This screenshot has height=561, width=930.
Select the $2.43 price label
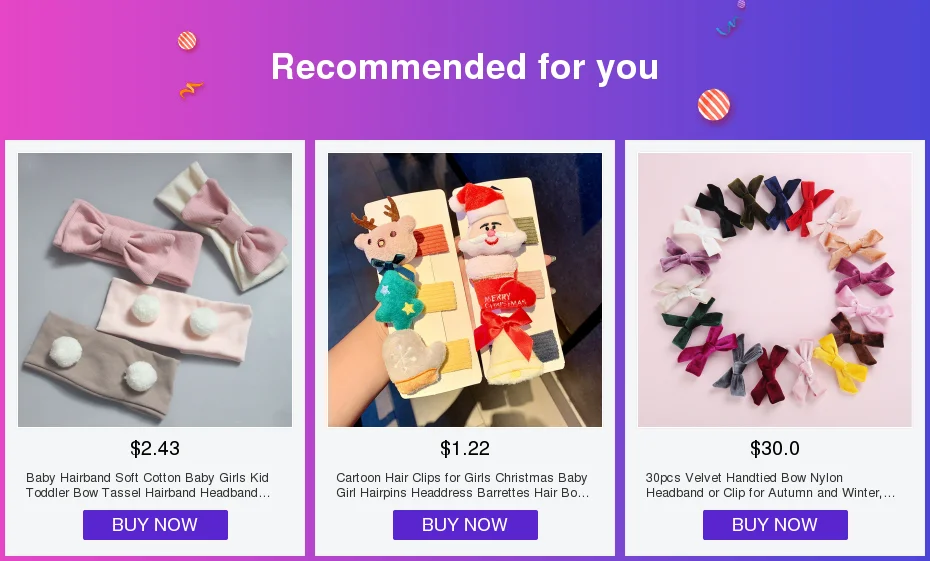[155, 448]
